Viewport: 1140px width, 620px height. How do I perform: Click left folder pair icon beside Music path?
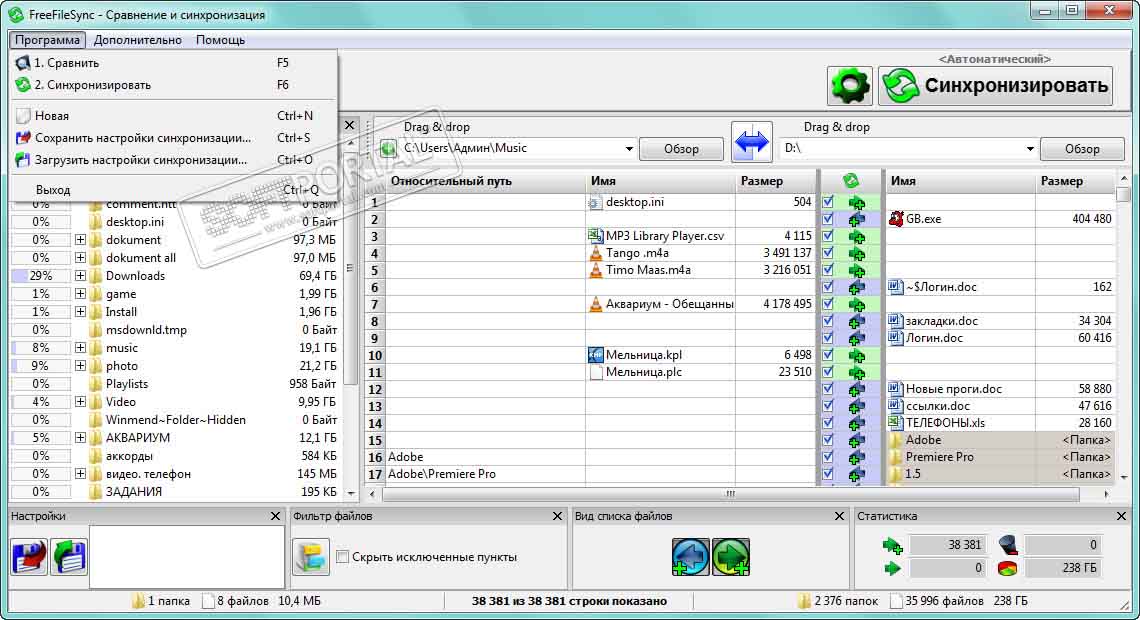[389, 148]
